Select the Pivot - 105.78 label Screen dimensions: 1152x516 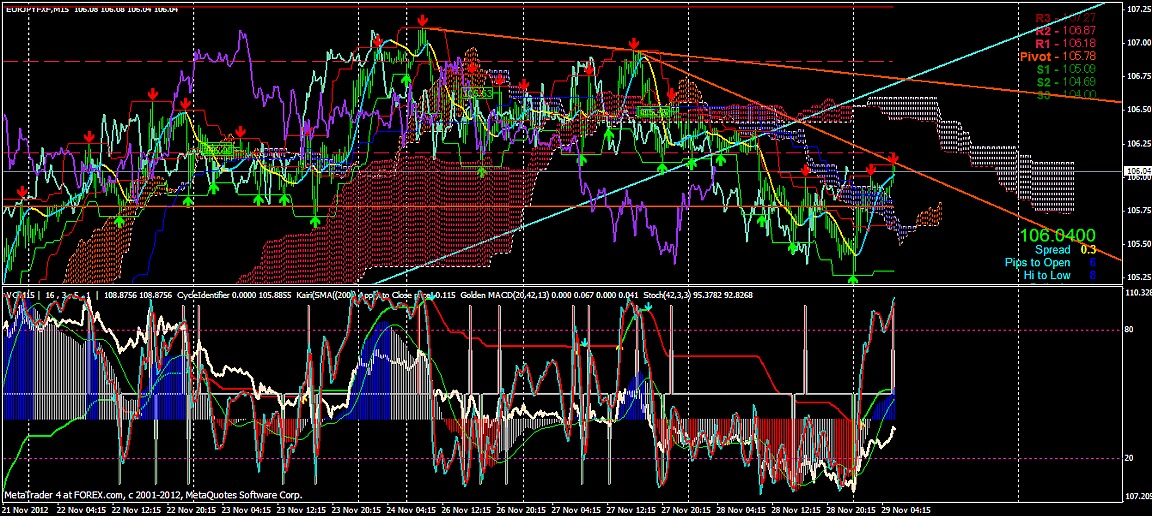pyautogui.click(x=1060, y=56)
